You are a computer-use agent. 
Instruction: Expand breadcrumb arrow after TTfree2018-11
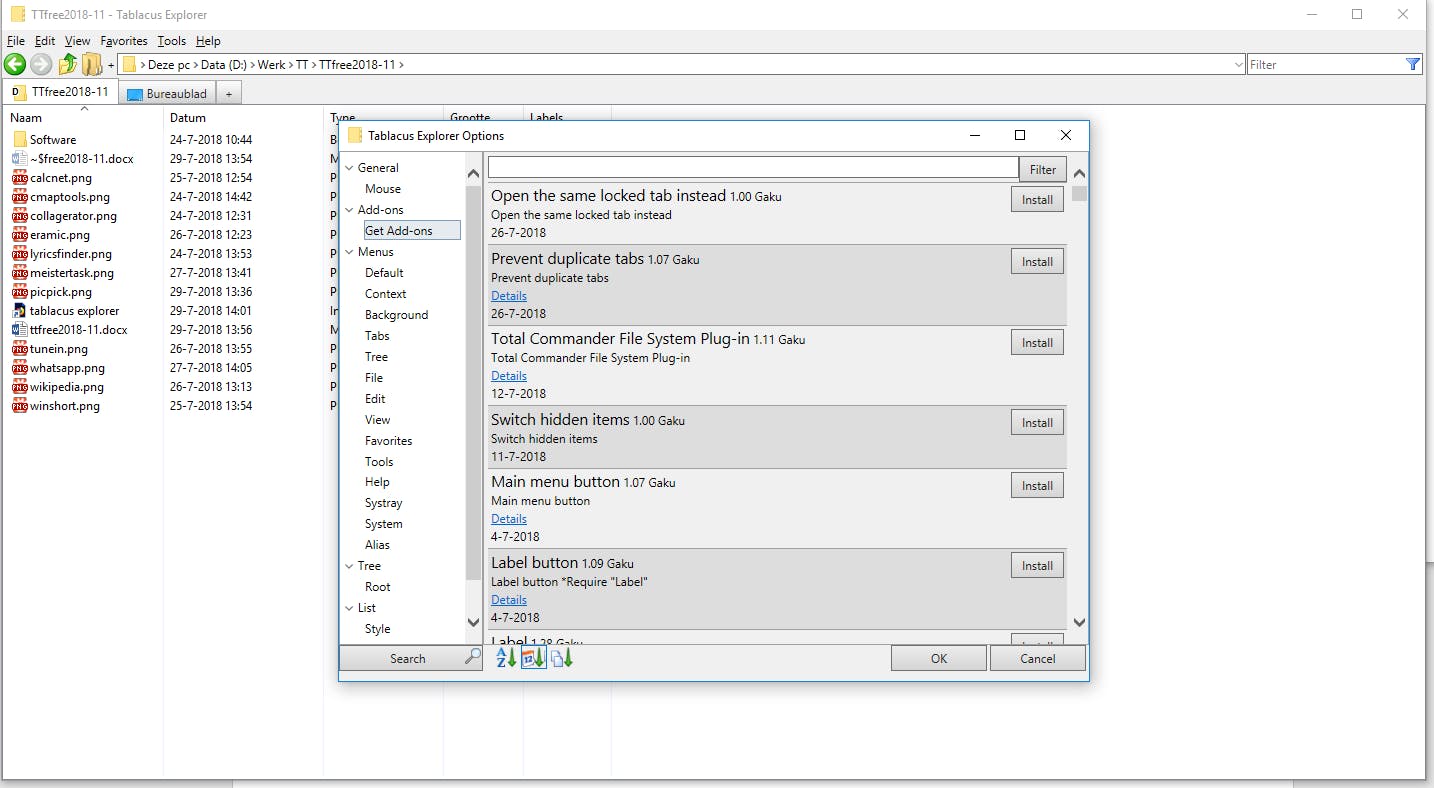coord(402,65)
